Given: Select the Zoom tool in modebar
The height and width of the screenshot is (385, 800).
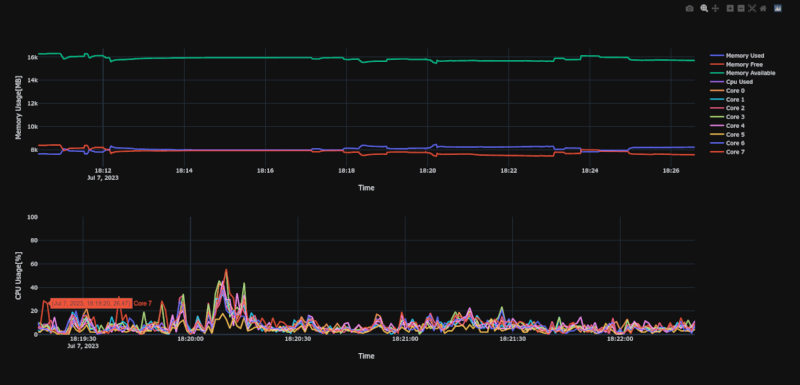Looking at the screenshot, I should [x=704, y=8].
